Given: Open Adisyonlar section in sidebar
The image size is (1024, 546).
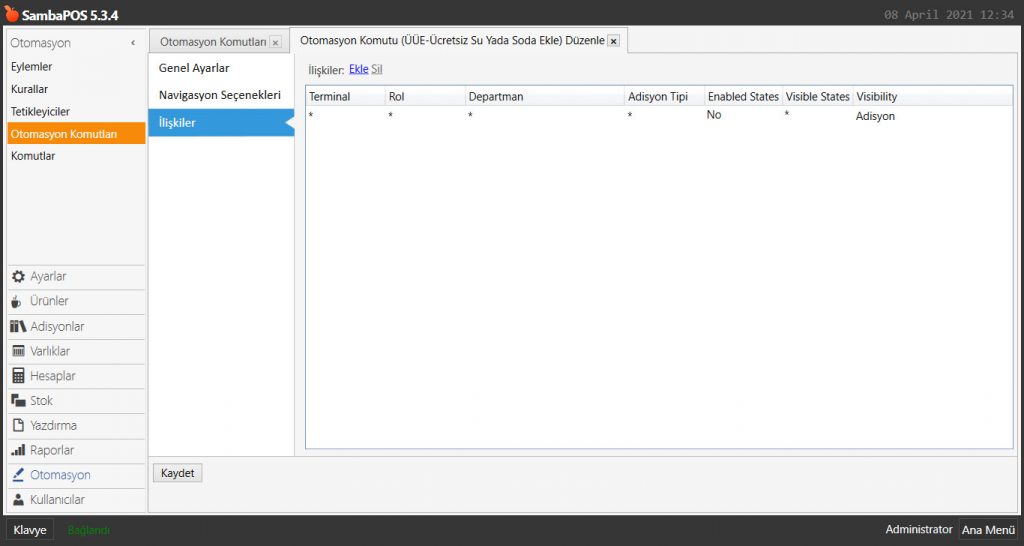Looking at the screenshot, I should [56, 327].
